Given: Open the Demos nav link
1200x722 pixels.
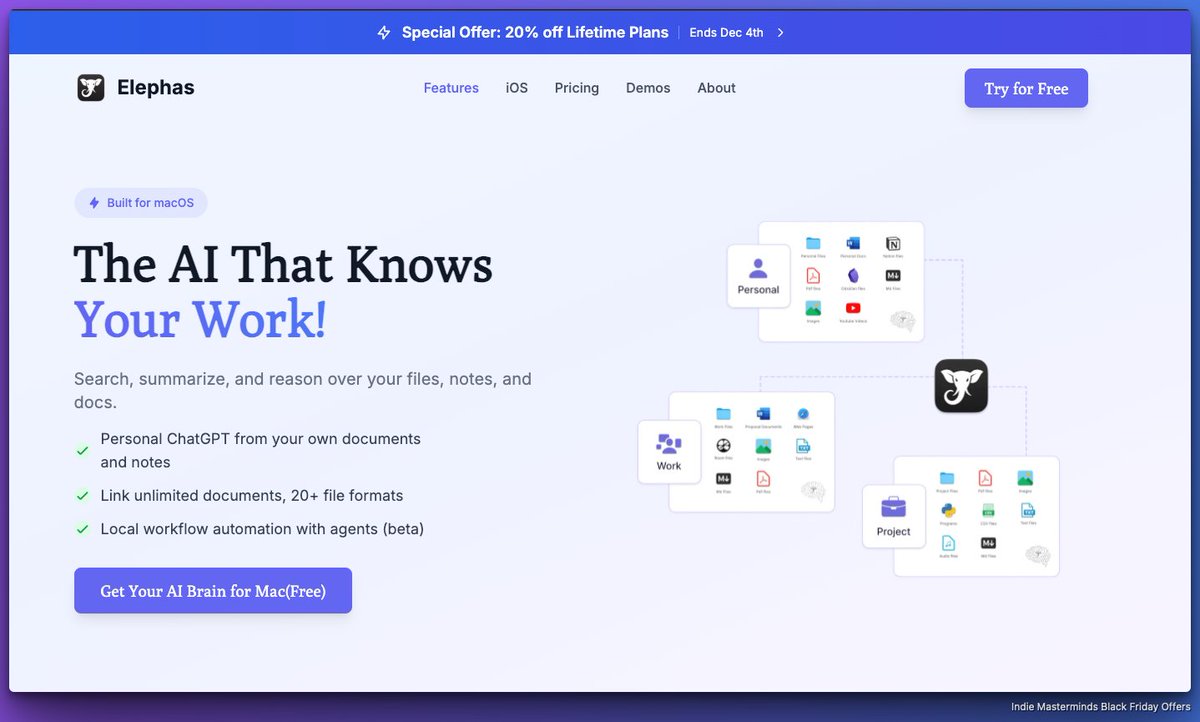Looking at the screenshot, I should pyautogui.click(x=648, y=88).
